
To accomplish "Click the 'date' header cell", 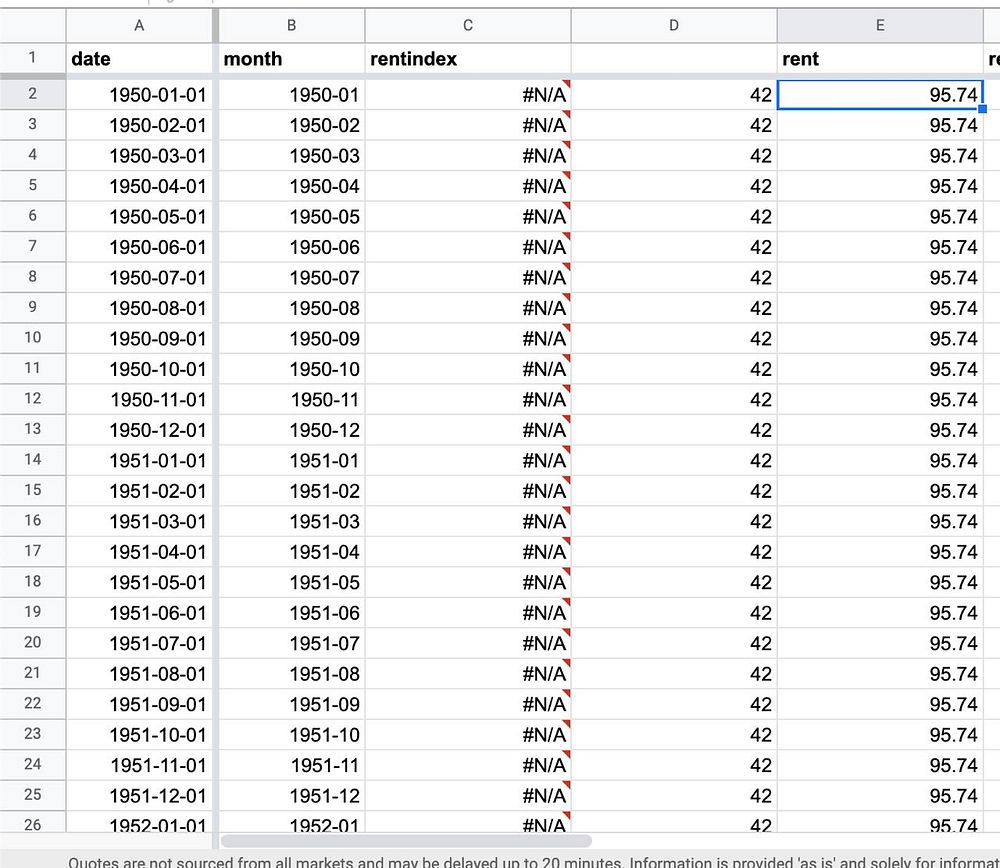I will click(139, 59).
